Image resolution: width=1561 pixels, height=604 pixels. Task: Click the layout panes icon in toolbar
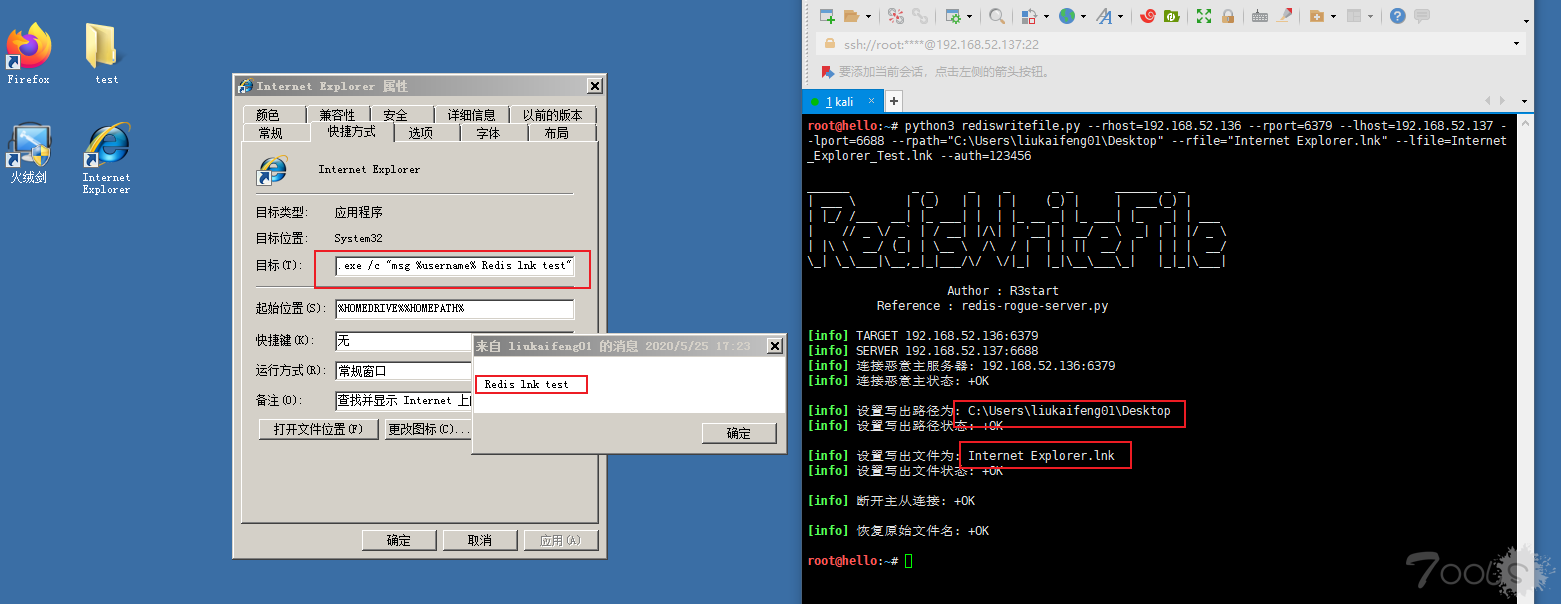tap(1354, 16)
